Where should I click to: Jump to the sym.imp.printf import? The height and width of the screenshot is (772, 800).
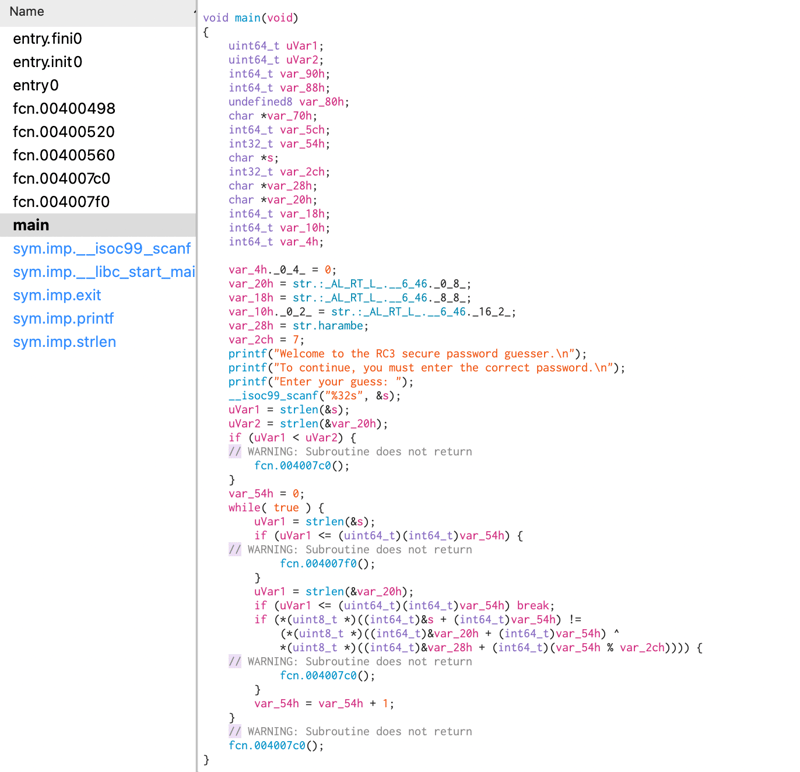point(63,318)
